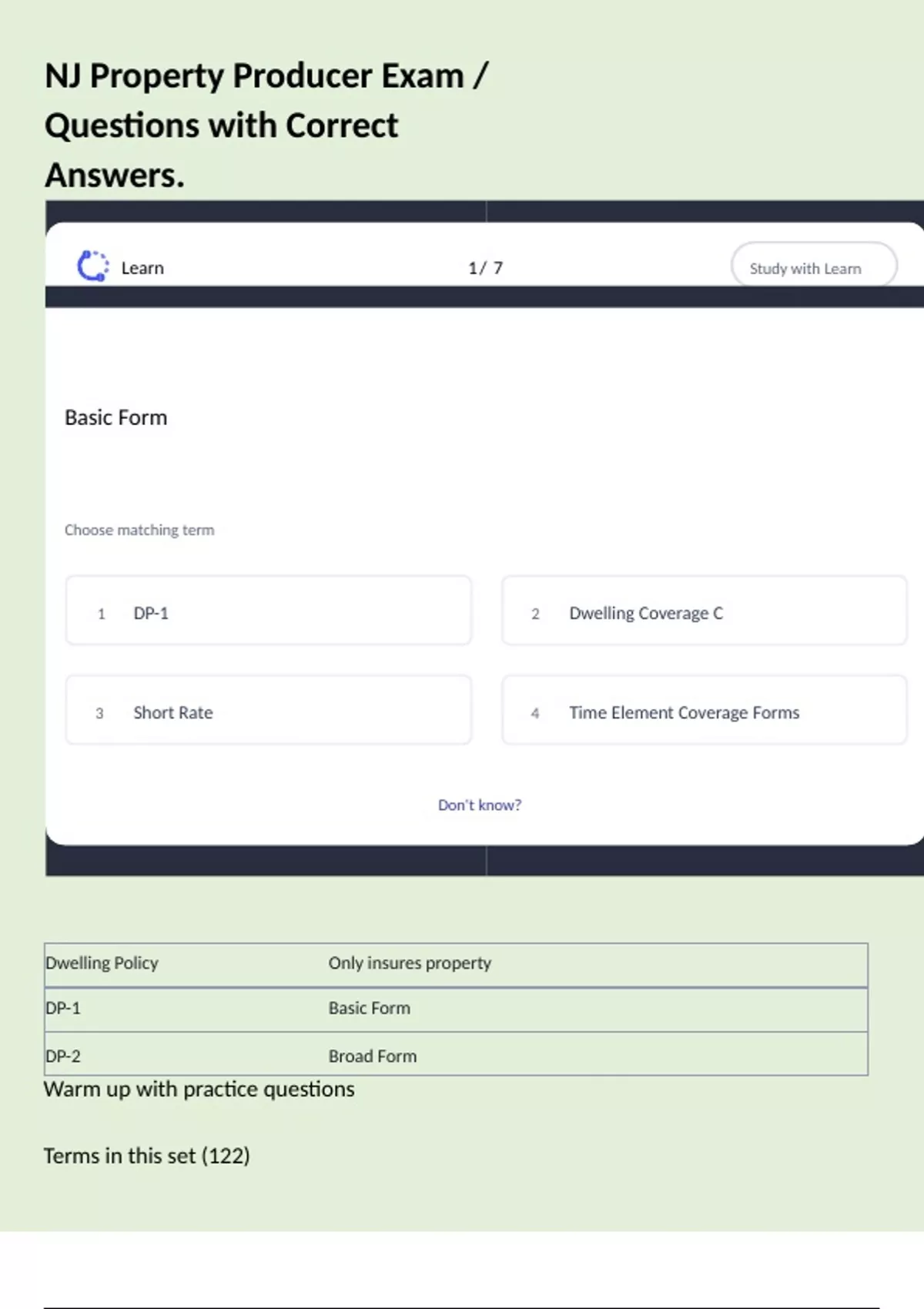Select the Basic Form question prompt text
The width and height of the screenshot is (924, 1309).
click(115, 417)
